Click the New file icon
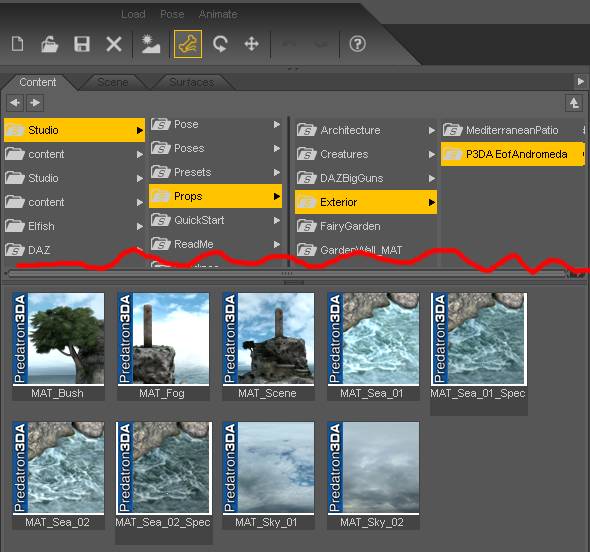The image size is (590, 552). 18,44
